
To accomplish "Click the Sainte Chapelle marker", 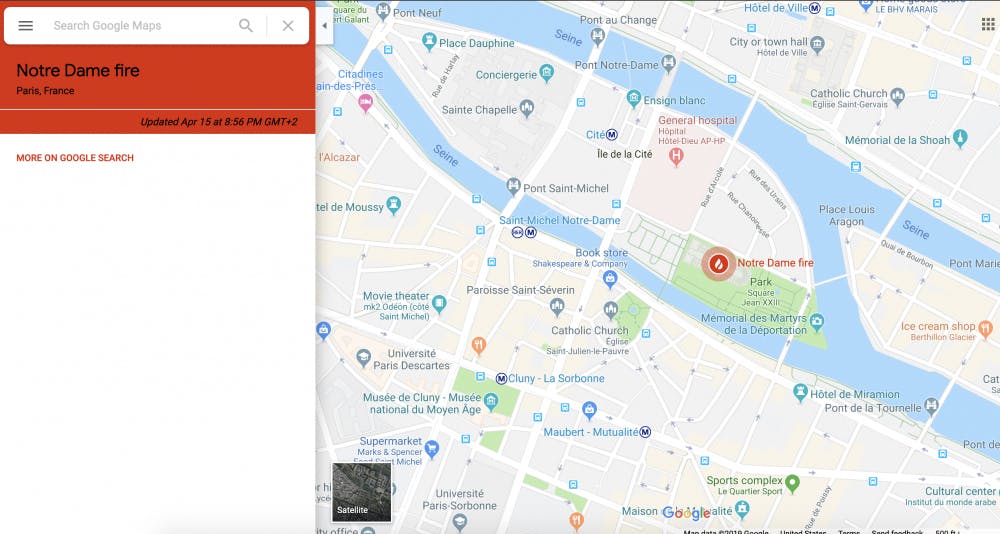I will 526,108.
